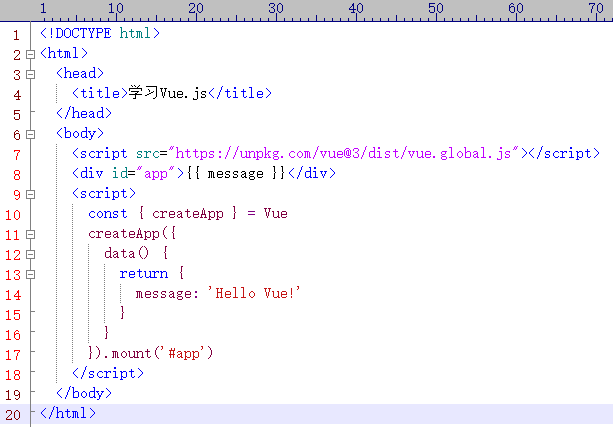Click line number 10 in the gutter
The height and width of the screenshot is (427, 613).
click(x=13, y=215)
